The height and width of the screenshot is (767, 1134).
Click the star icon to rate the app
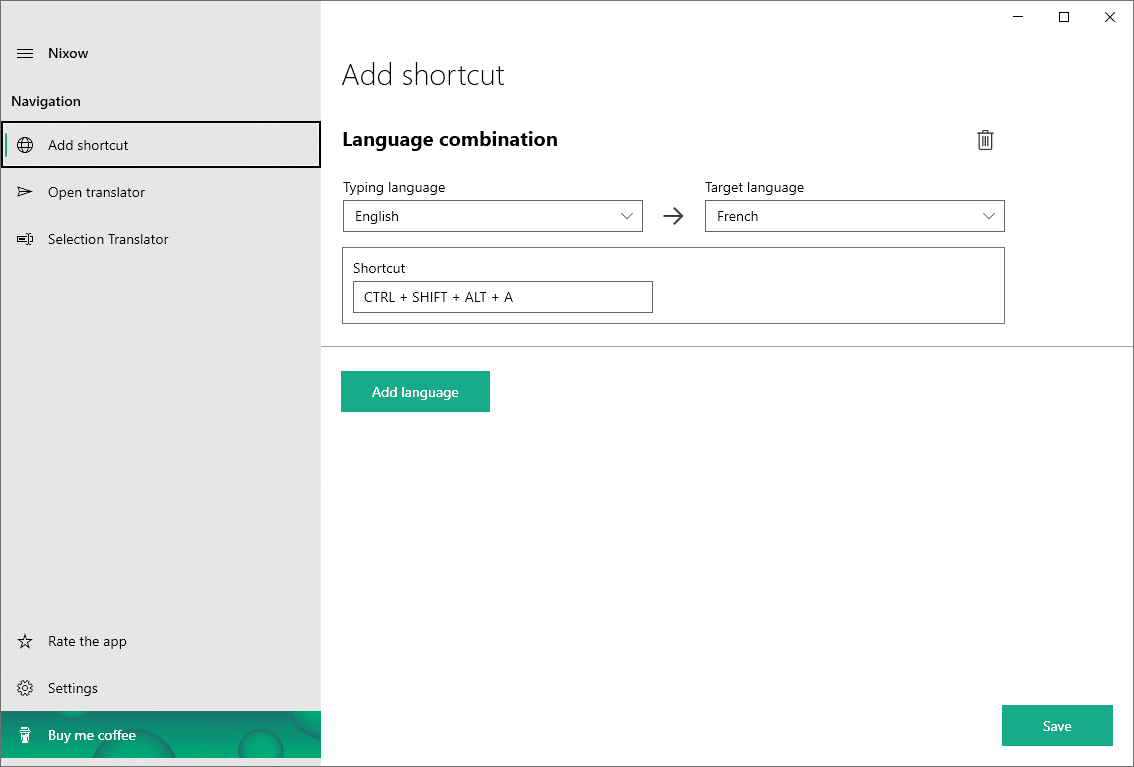point(25,641)
